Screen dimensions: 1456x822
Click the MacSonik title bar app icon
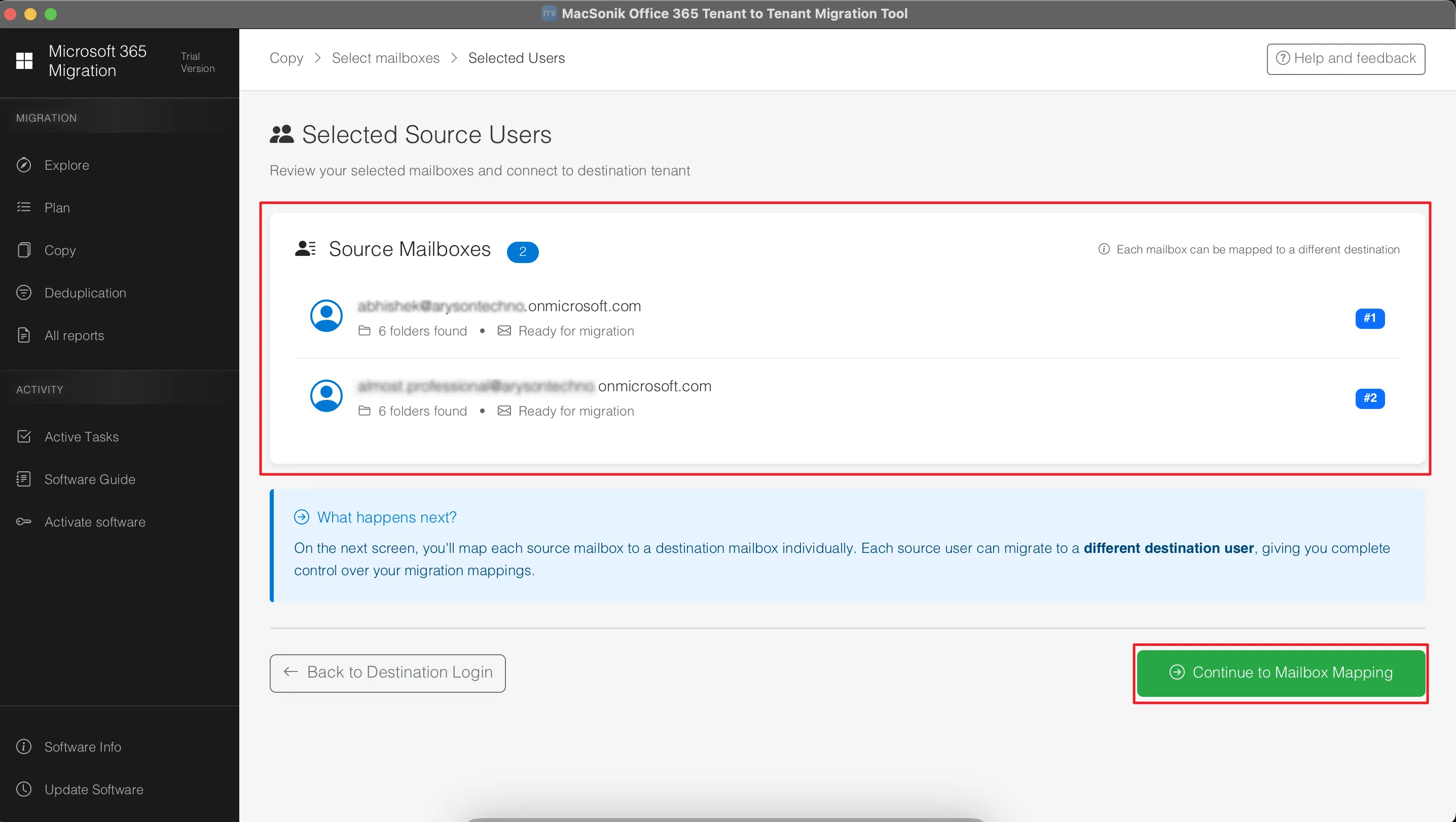pyautogui.click(x=549, y=13)
